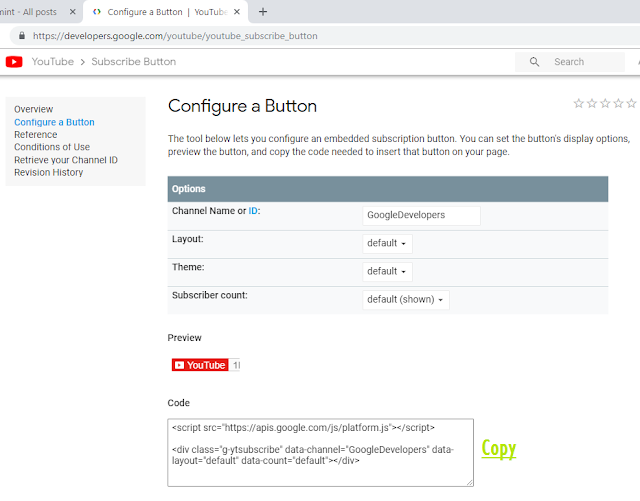Screen dimensions: 640x501
Task: Open a new browser tab with plus icon
Action: click(x=263, y=12)
